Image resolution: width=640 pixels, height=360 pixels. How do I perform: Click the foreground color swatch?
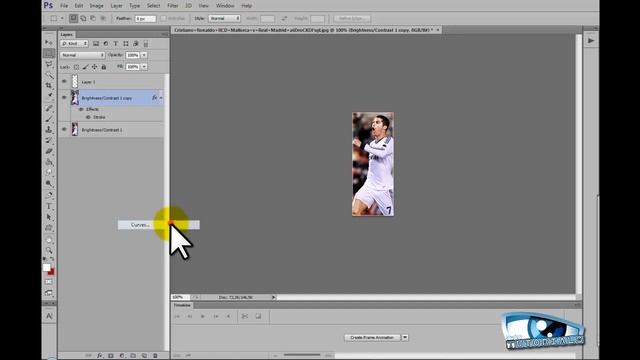point(47,268)
